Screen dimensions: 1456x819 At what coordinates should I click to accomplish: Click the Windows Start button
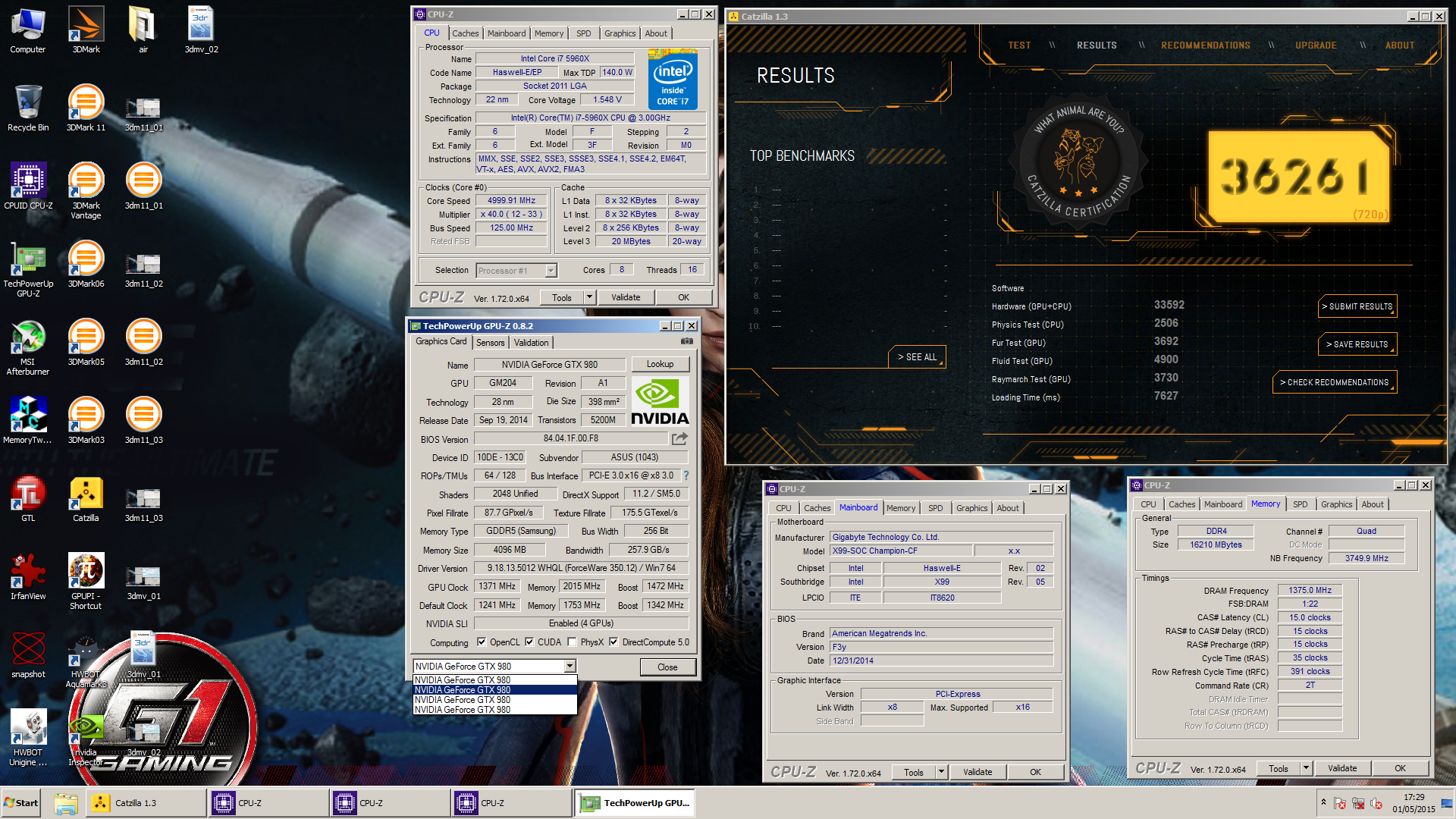point(21,803)
